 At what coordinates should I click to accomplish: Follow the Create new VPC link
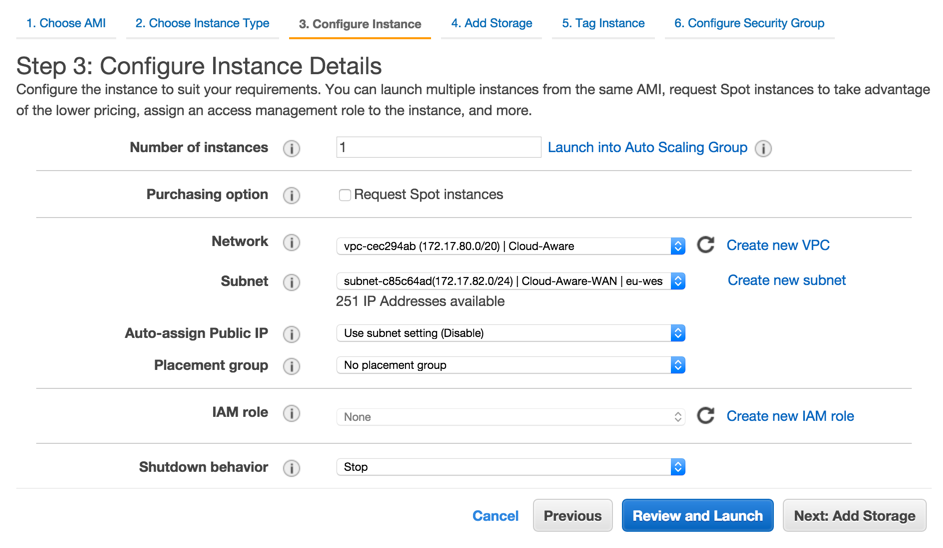click(778, 245)
